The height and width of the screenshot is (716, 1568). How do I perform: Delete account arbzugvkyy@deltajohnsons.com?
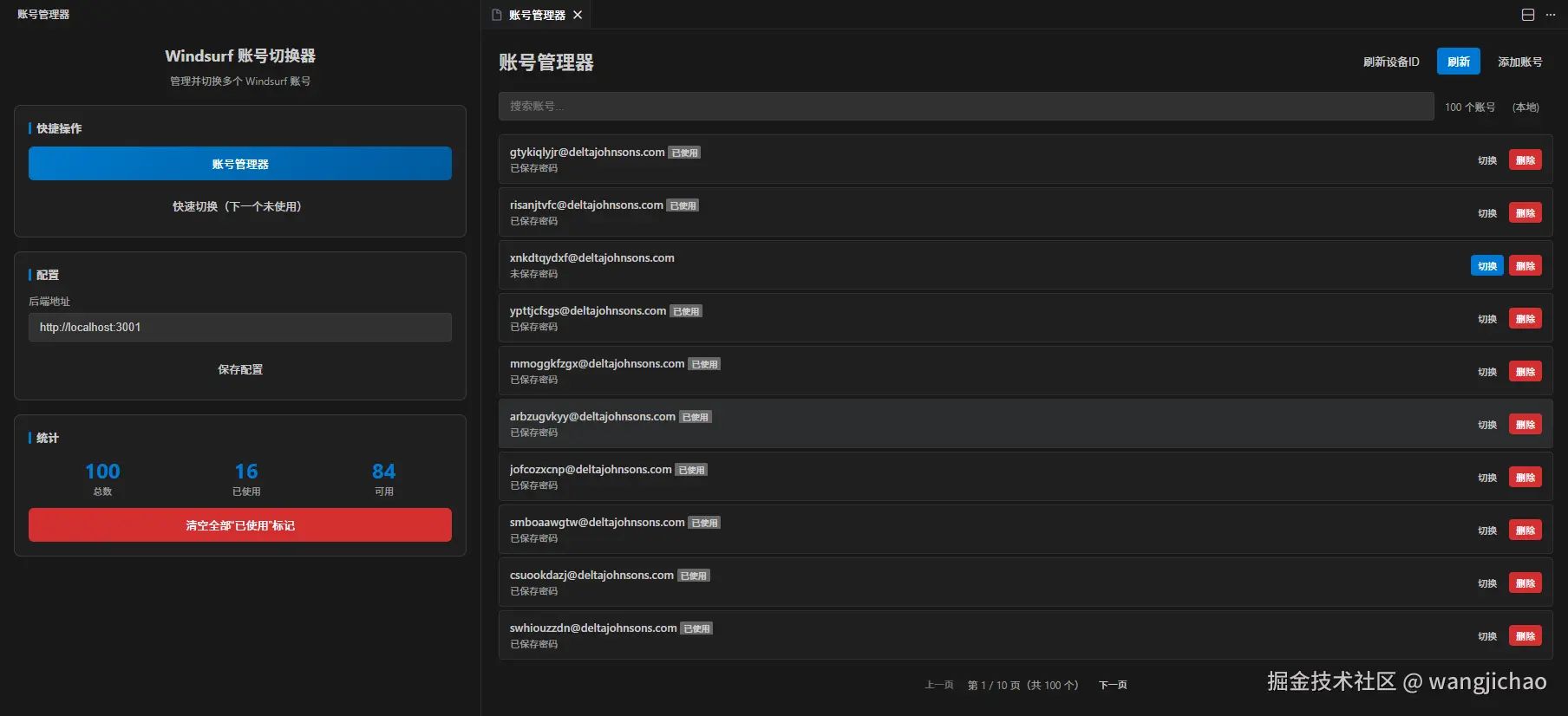pos(1526,425)
